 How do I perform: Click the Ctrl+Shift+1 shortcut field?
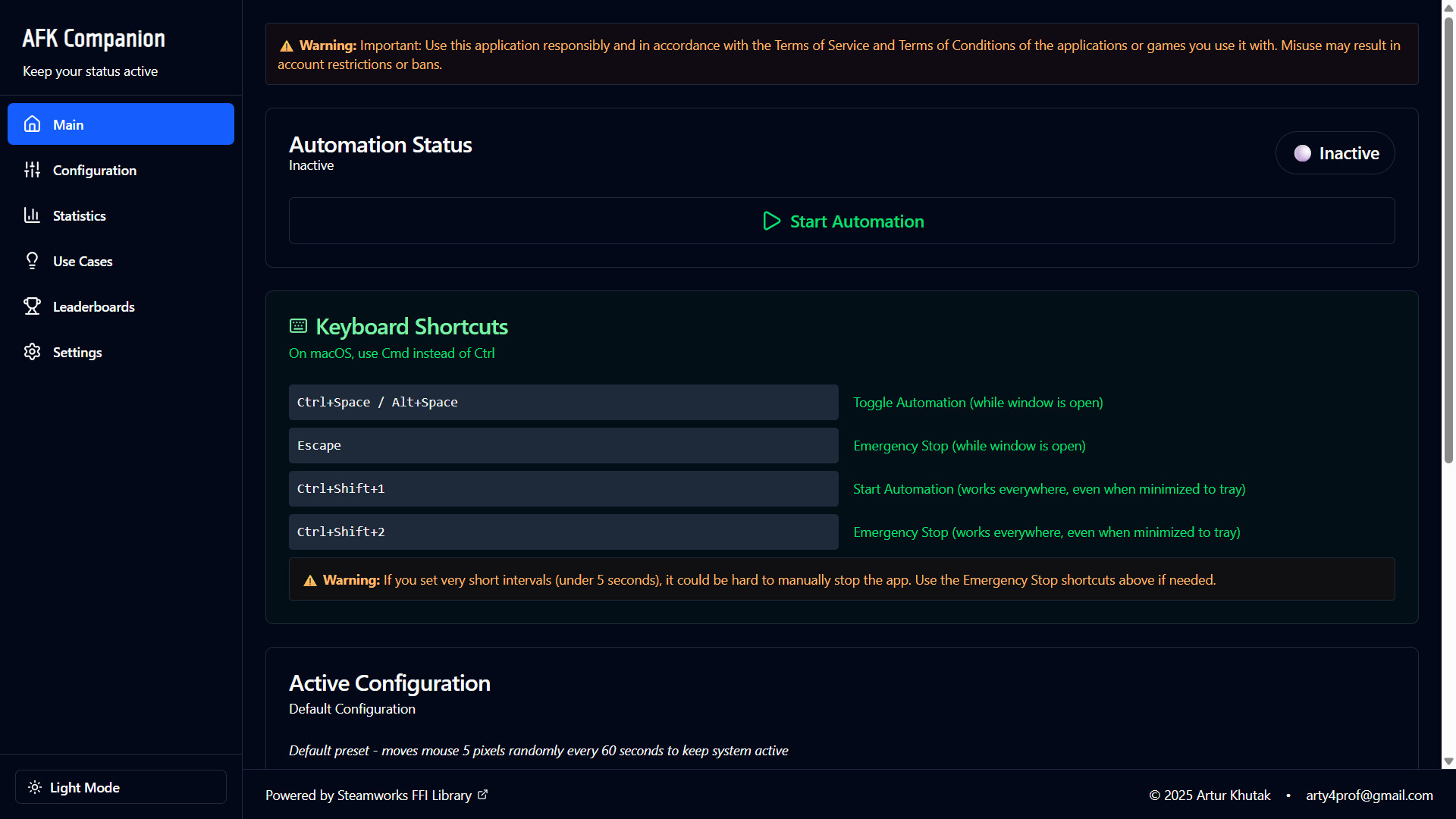[563, 488]
